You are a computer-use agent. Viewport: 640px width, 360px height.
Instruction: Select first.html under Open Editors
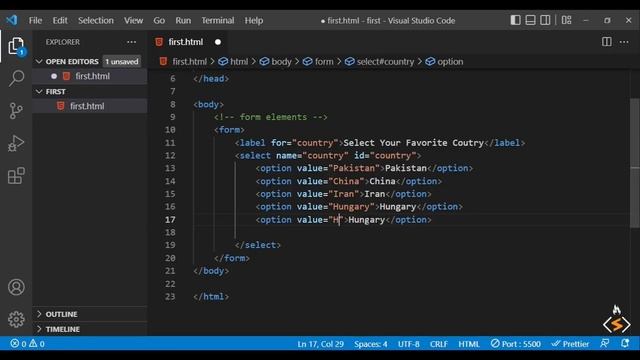90,76
